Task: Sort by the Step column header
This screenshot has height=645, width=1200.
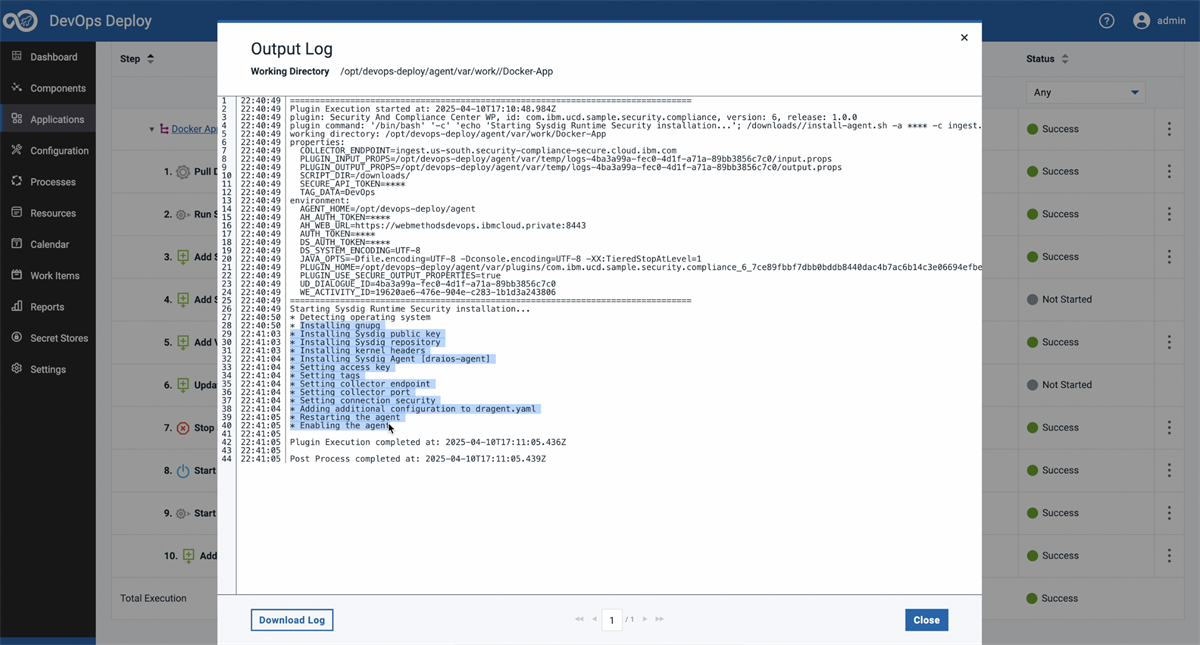Action: [137, 59]
